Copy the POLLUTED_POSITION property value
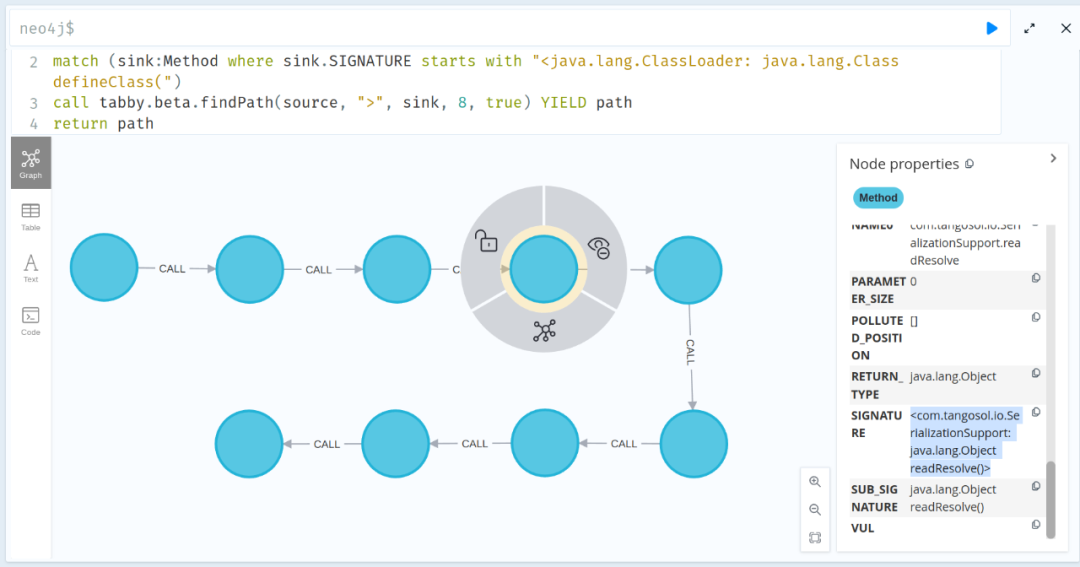The image size is (1080, 567). [1036, 318]
